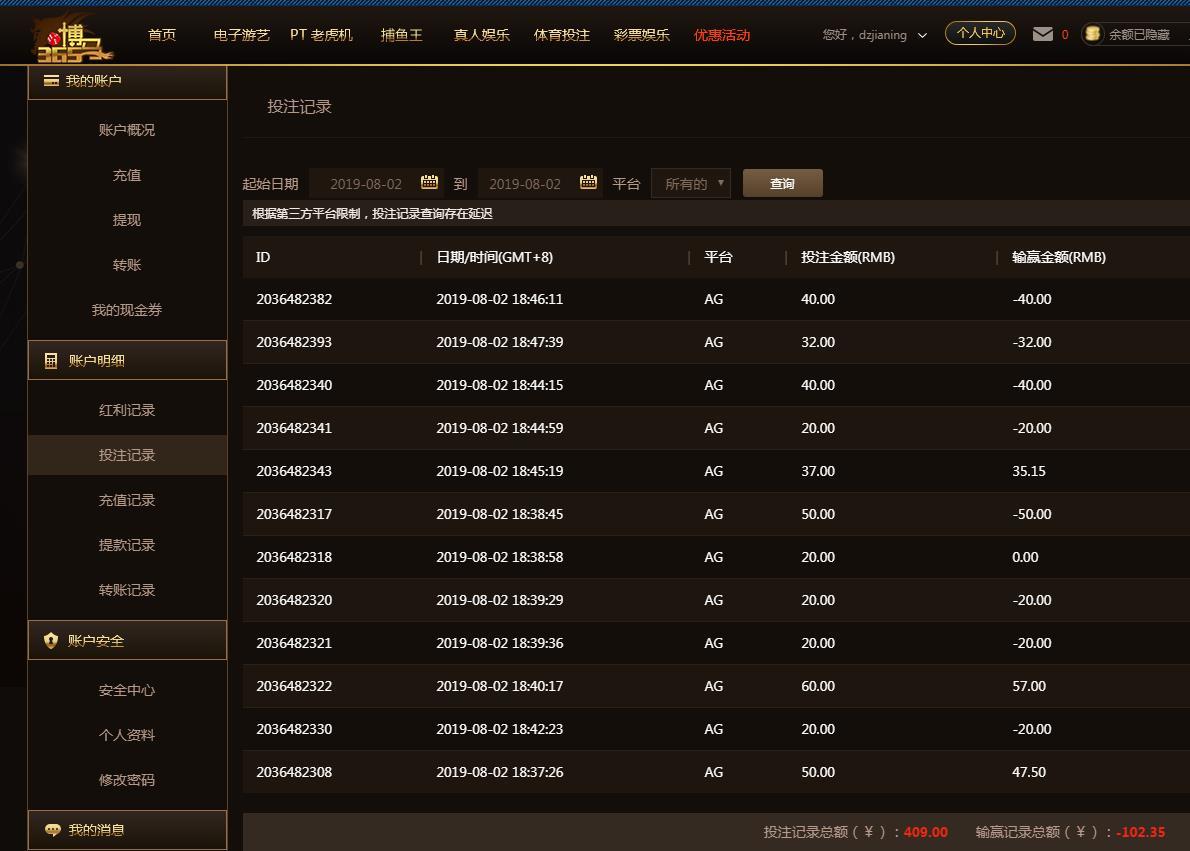Select record ID 2036482341
This screenshot has width=1190, height=851.
point(294,428)
